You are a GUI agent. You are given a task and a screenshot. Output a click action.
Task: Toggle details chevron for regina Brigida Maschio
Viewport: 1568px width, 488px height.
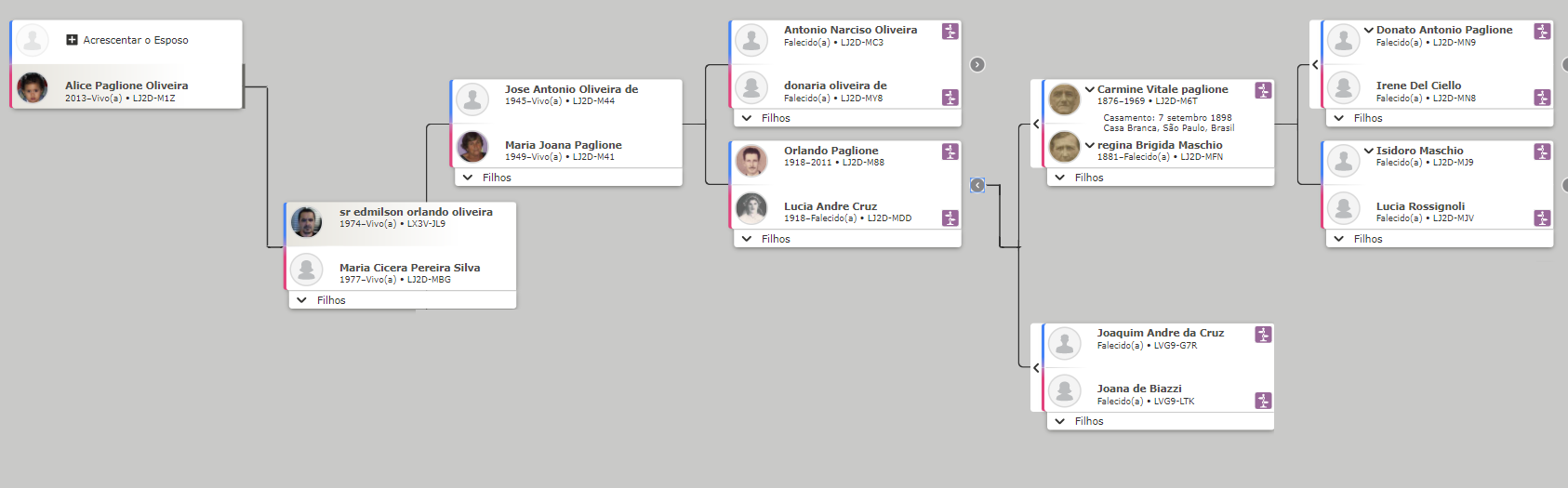[x=1090, y=145]
